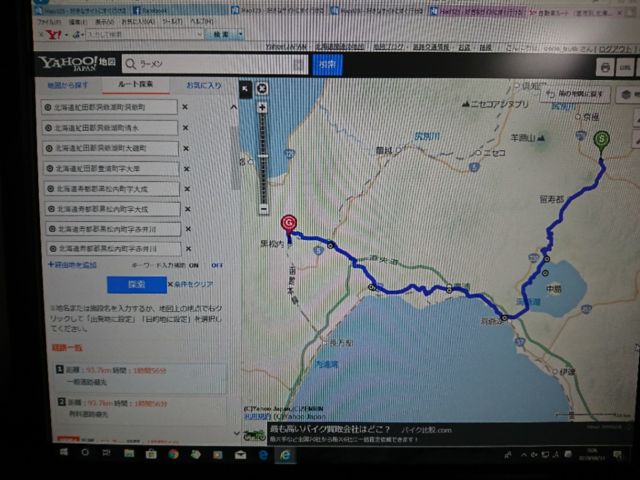Screen dimensions: 640x480
Task: Click the red start pin on map
Action: point(289,225)
